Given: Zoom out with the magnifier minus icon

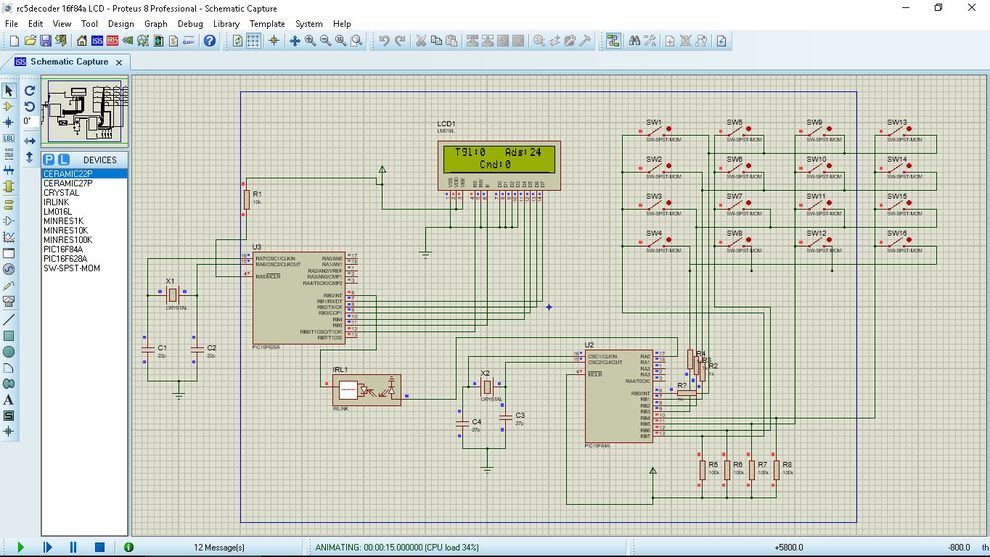Looking at the screenshot, I should pos(326,41).
